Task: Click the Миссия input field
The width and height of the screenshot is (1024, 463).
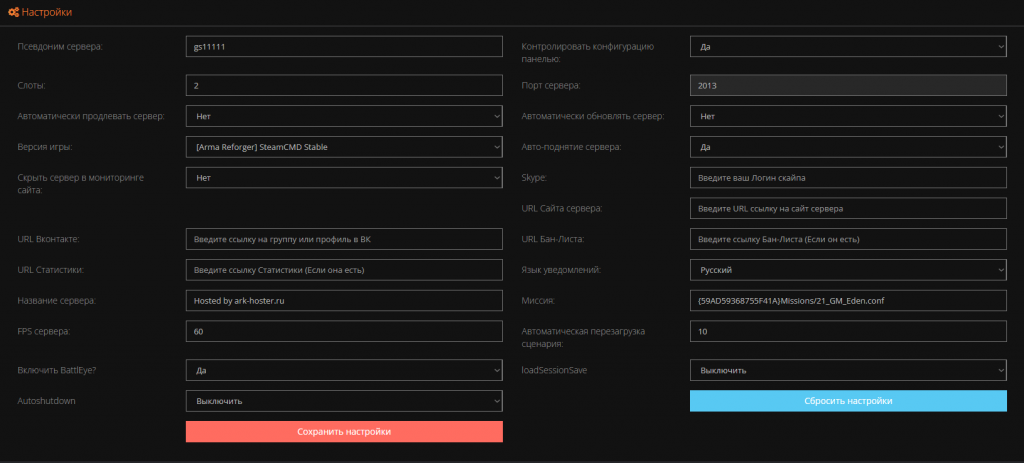Action: point(848,300)
